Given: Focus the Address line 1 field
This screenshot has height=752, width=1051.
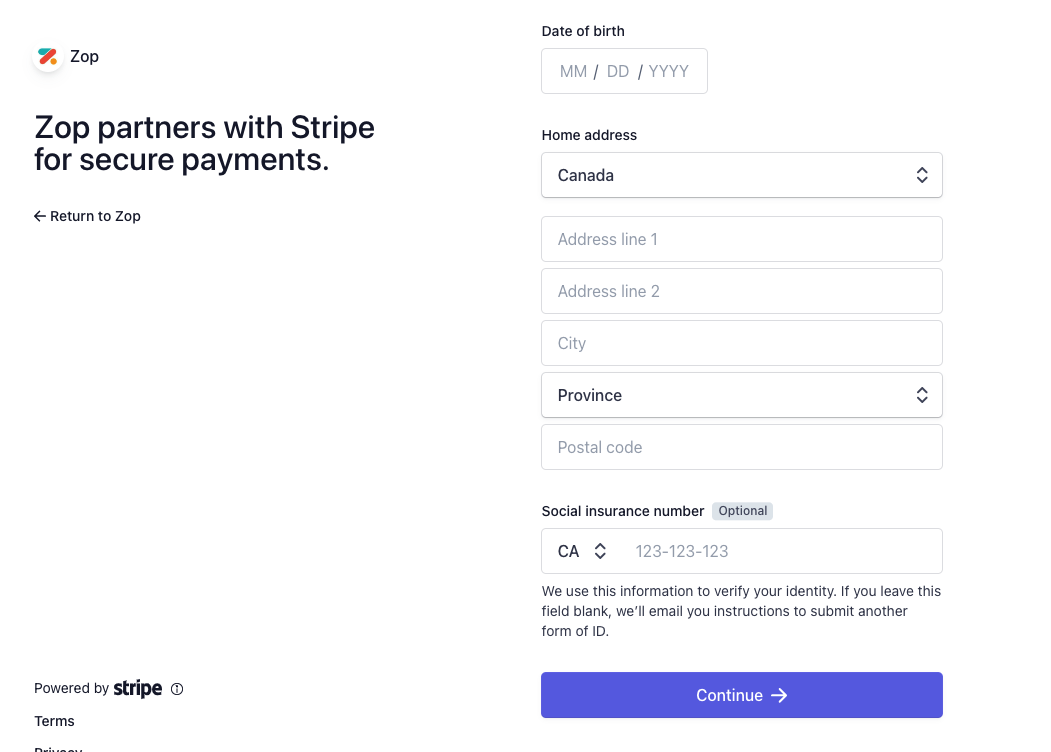Looking at the screenshot, I should click(742, 239).
